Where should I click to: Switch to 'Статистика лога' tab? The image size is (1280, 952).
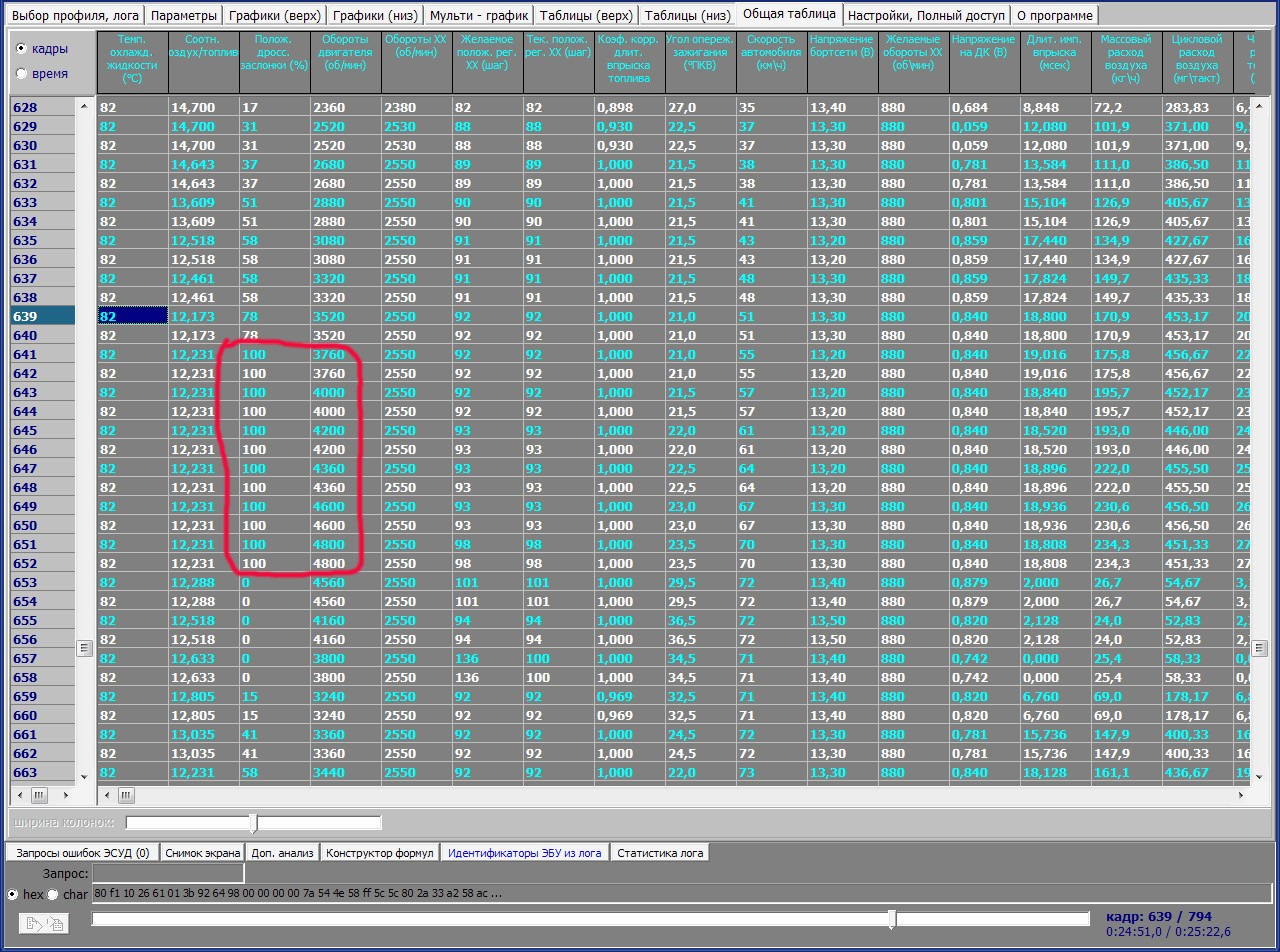[662, 853]
